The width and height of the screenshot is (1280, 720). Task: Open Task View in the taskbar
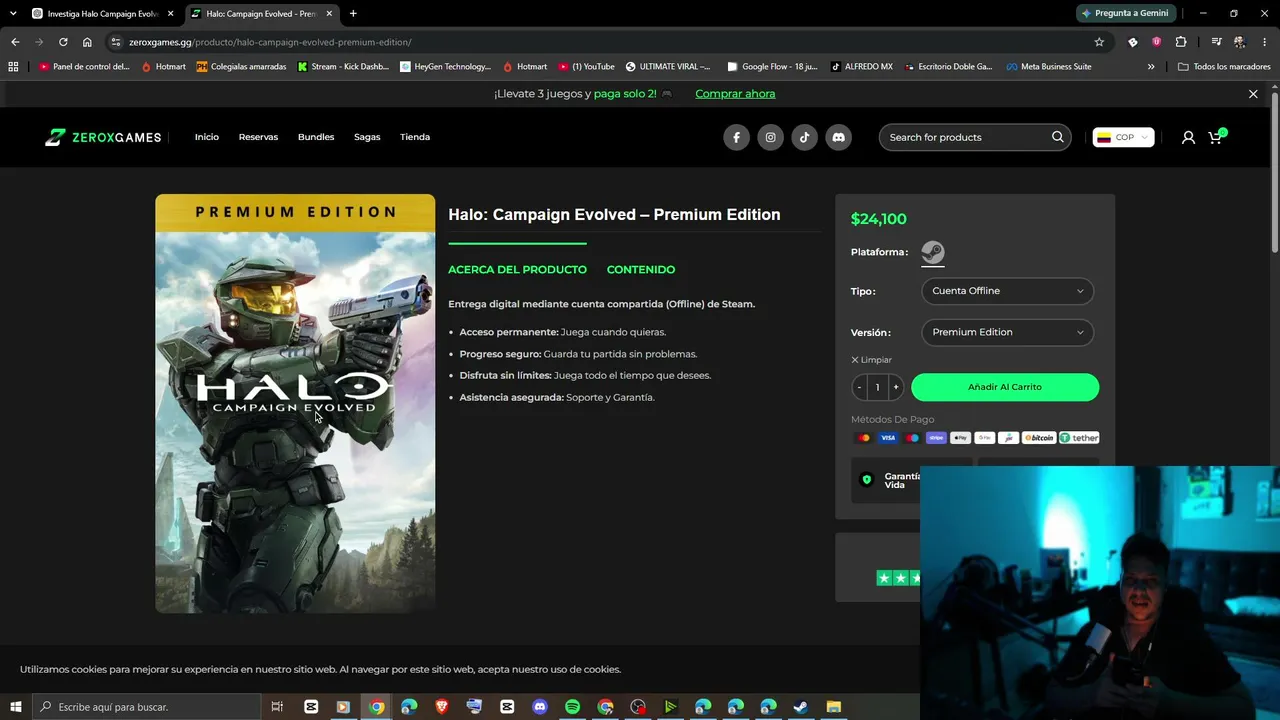pyautogui.click(x=277, y=707)
